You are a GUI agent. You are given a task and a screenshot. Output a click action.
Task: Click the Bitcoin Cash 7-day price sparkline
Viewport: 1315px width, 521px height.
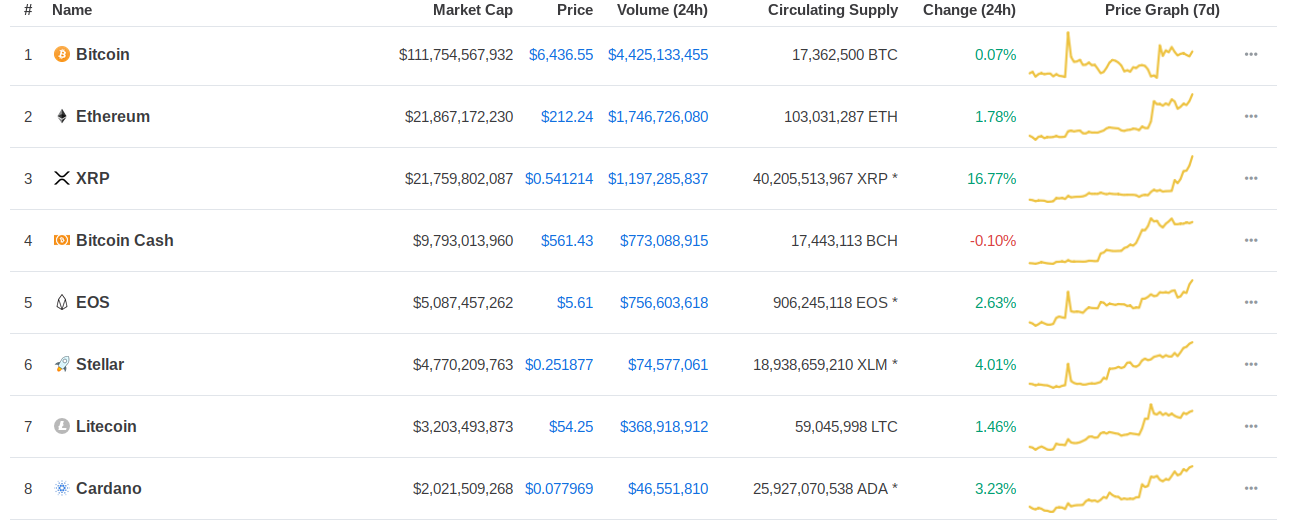tap(1111, 241)
